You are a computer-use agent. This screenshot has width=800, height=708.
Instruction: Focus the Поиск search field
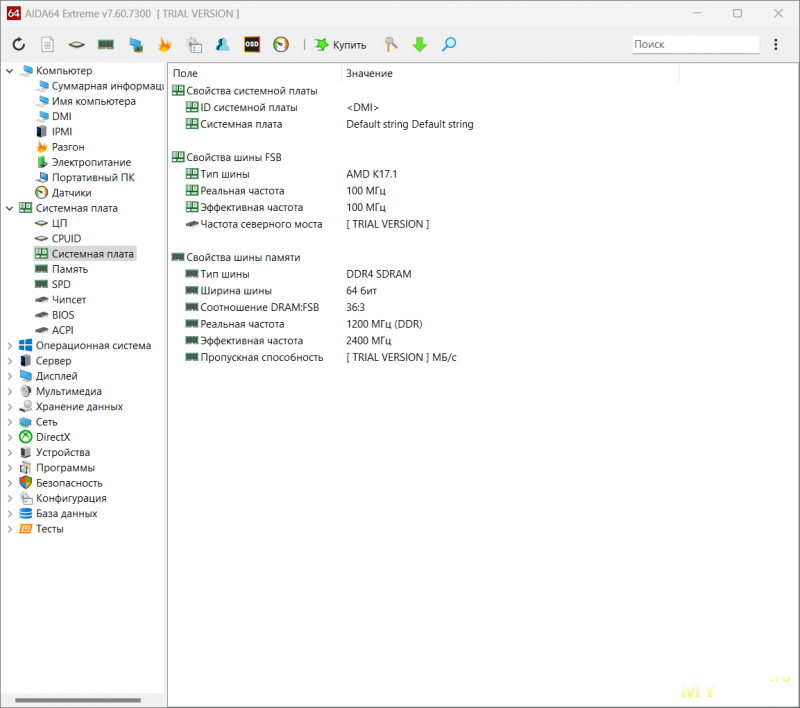point(696,44)
